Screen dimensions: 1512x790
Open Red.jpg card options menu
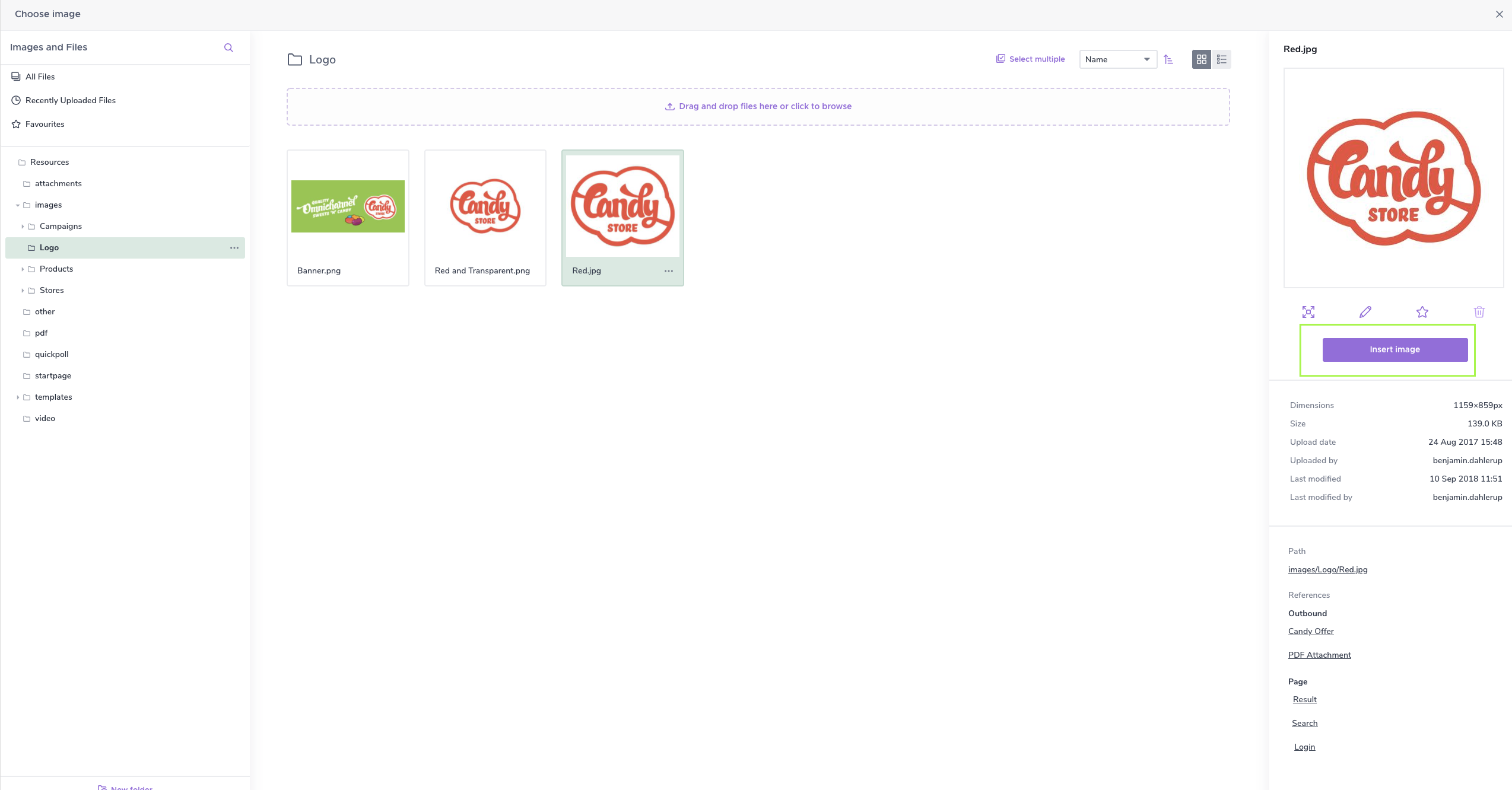pyautogui.click(x=669, y=271)
